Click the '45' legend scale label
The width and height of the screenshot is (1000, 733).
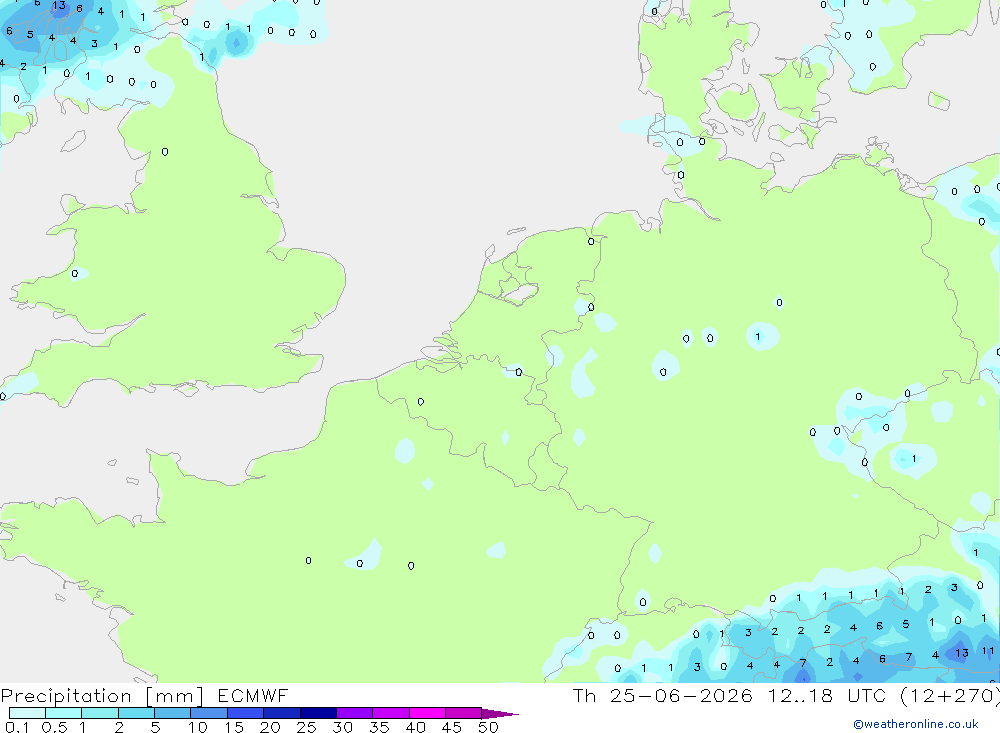pos(452,727)
